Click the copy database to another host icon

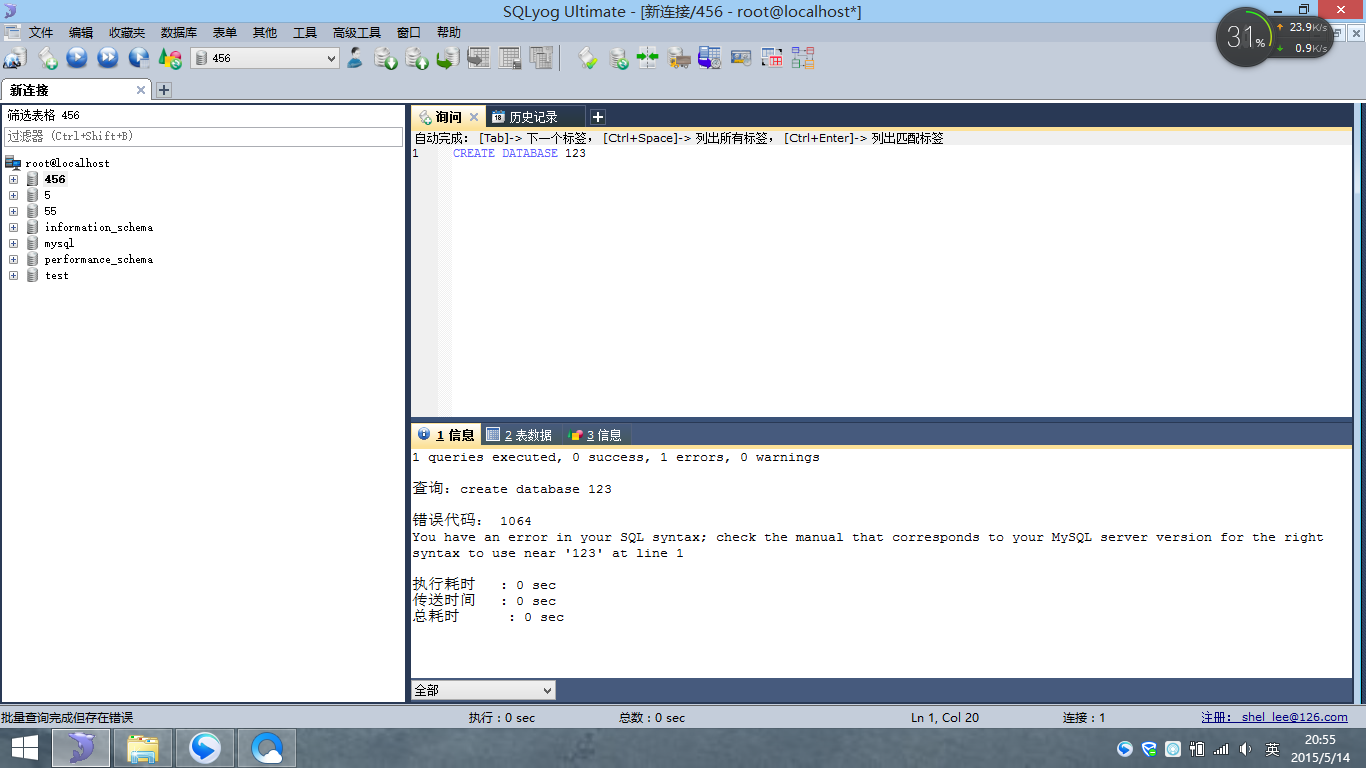448,58
